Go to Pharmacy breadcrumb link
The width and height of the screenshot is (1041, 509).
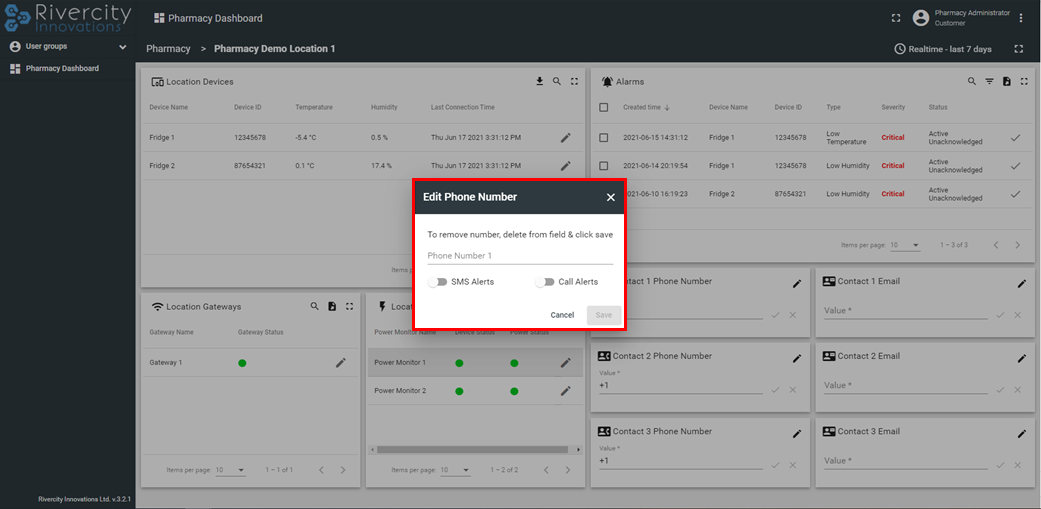point(168,49)
